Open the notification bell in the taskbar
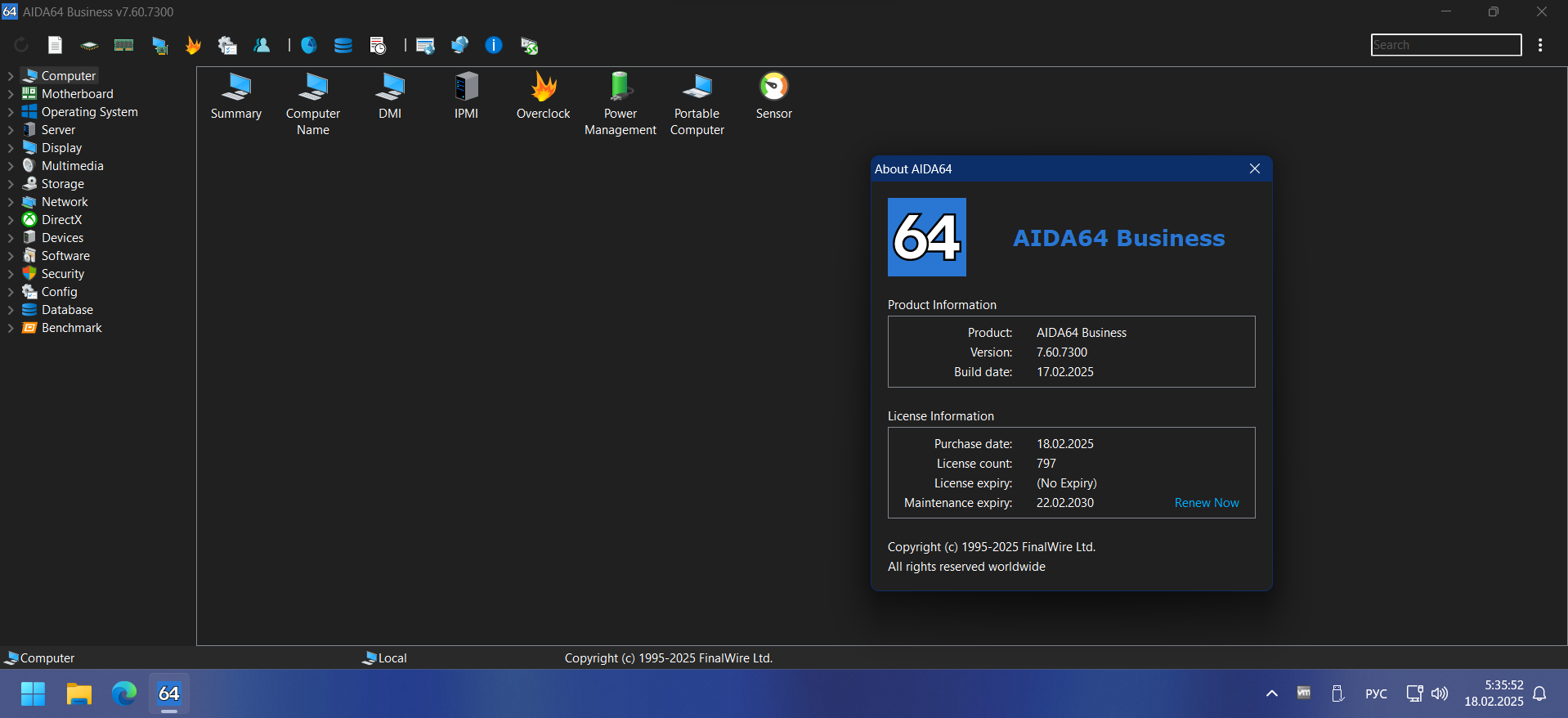Viewport: 1568px width, 718px height. coord(1539,693)
